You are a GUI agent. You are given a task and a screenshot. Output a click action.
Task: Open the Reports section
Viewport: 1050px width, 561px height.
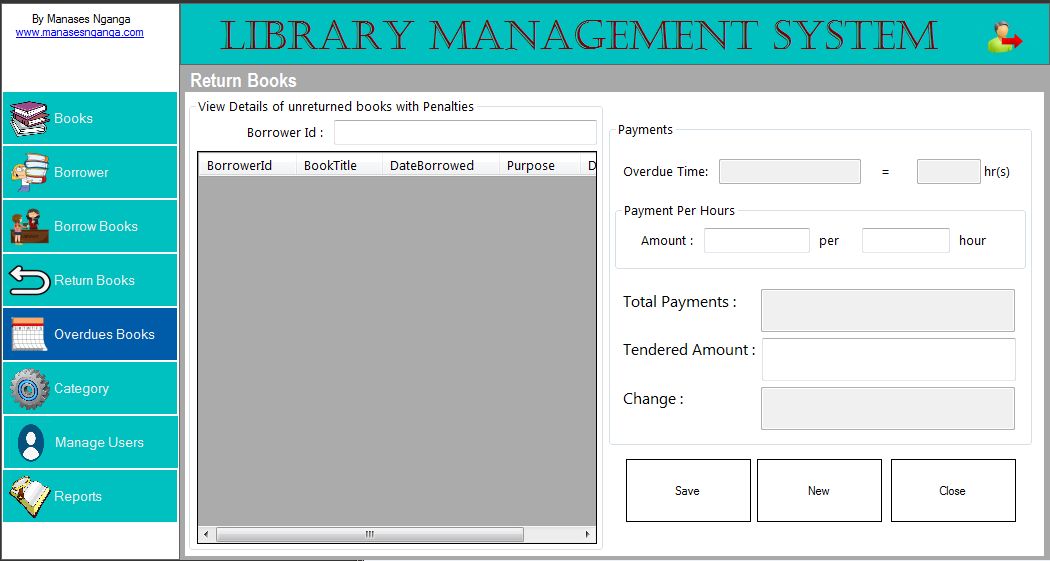coord(90,496)
